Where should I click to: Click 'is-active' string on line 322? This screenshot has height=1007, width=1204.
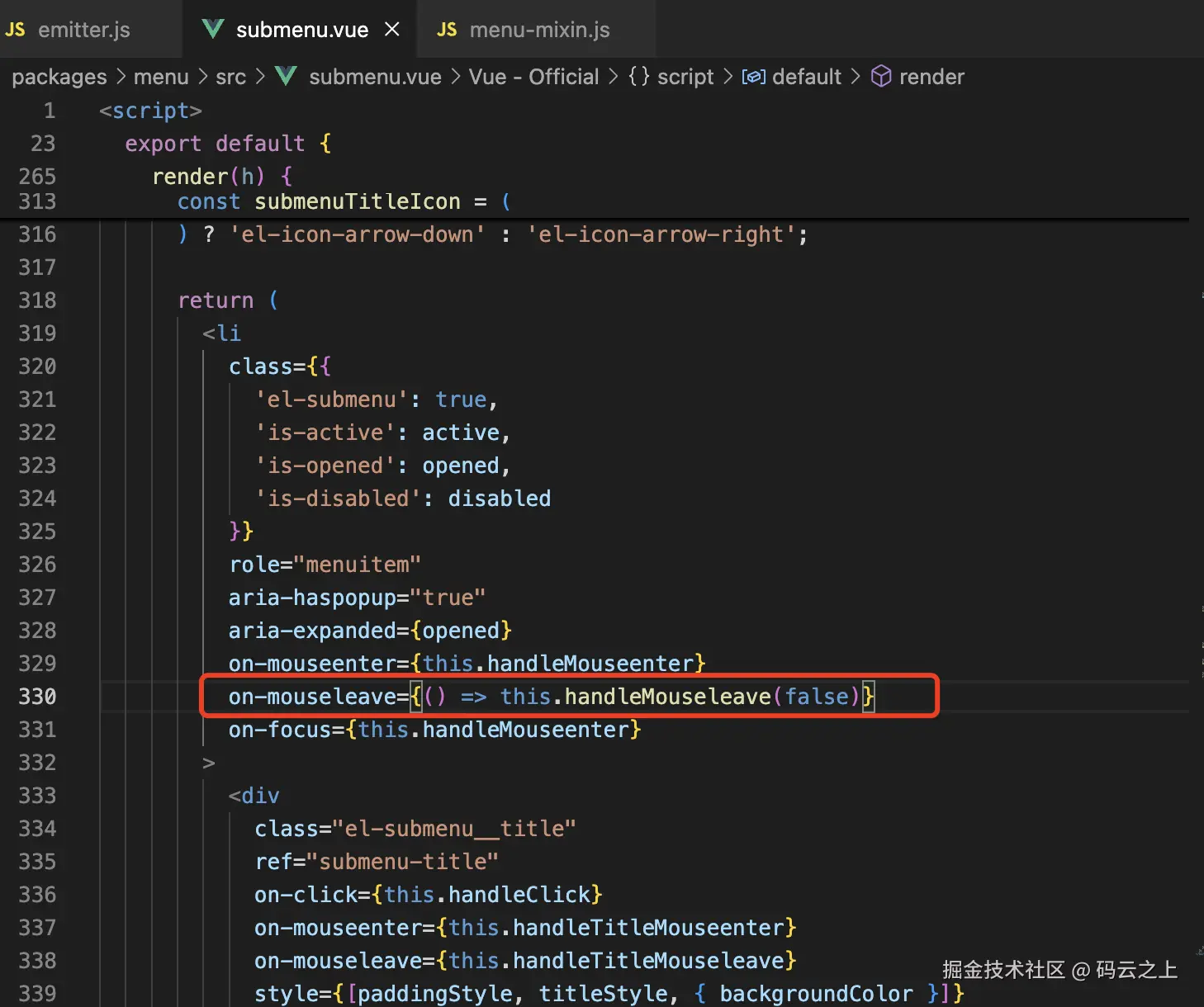point(325,433)
